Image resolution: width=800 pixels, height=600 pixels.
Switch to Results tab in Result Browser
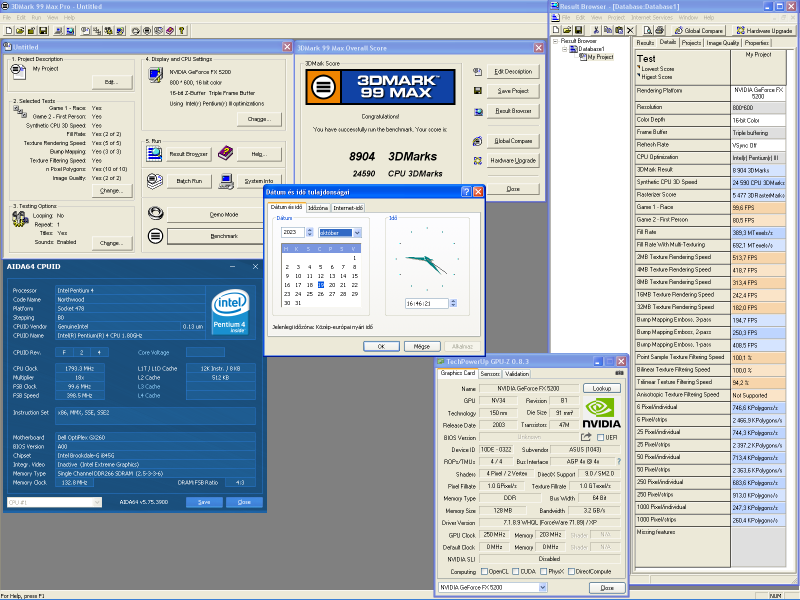click(x=645, y=43)
